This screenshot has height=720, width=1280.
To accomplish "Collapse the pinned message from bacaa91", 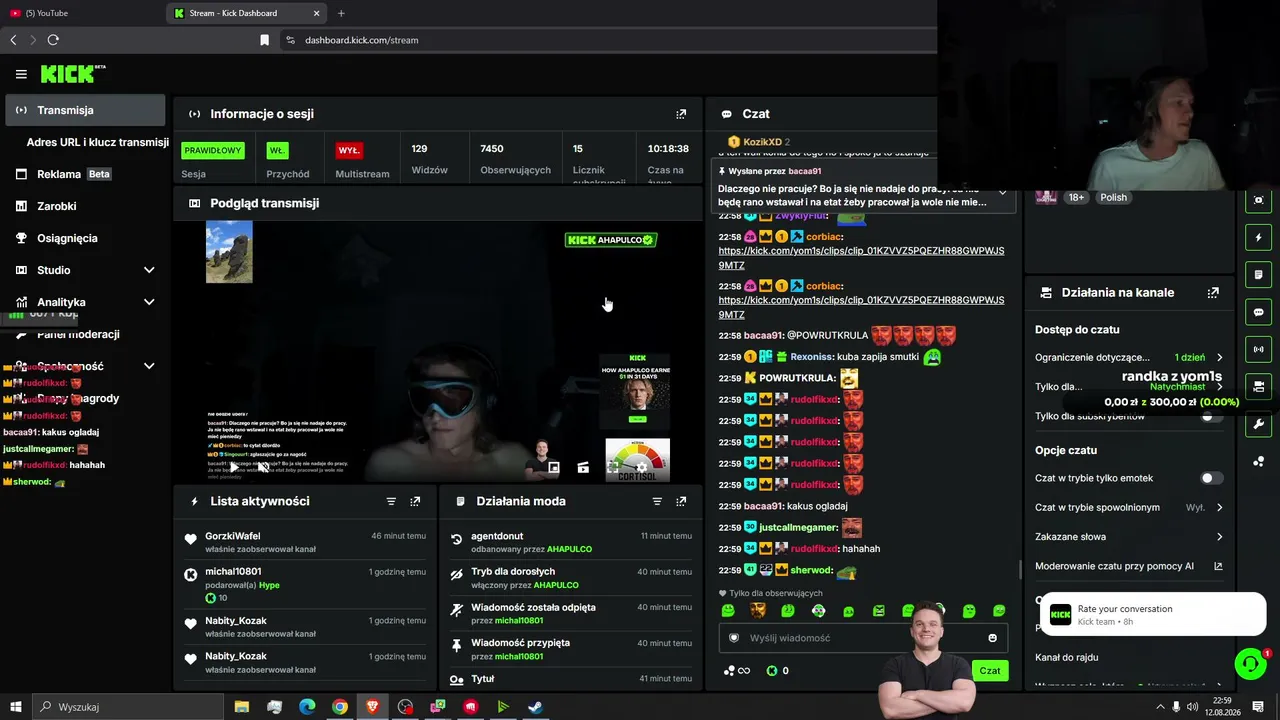I will click(x=1002, y=191).
